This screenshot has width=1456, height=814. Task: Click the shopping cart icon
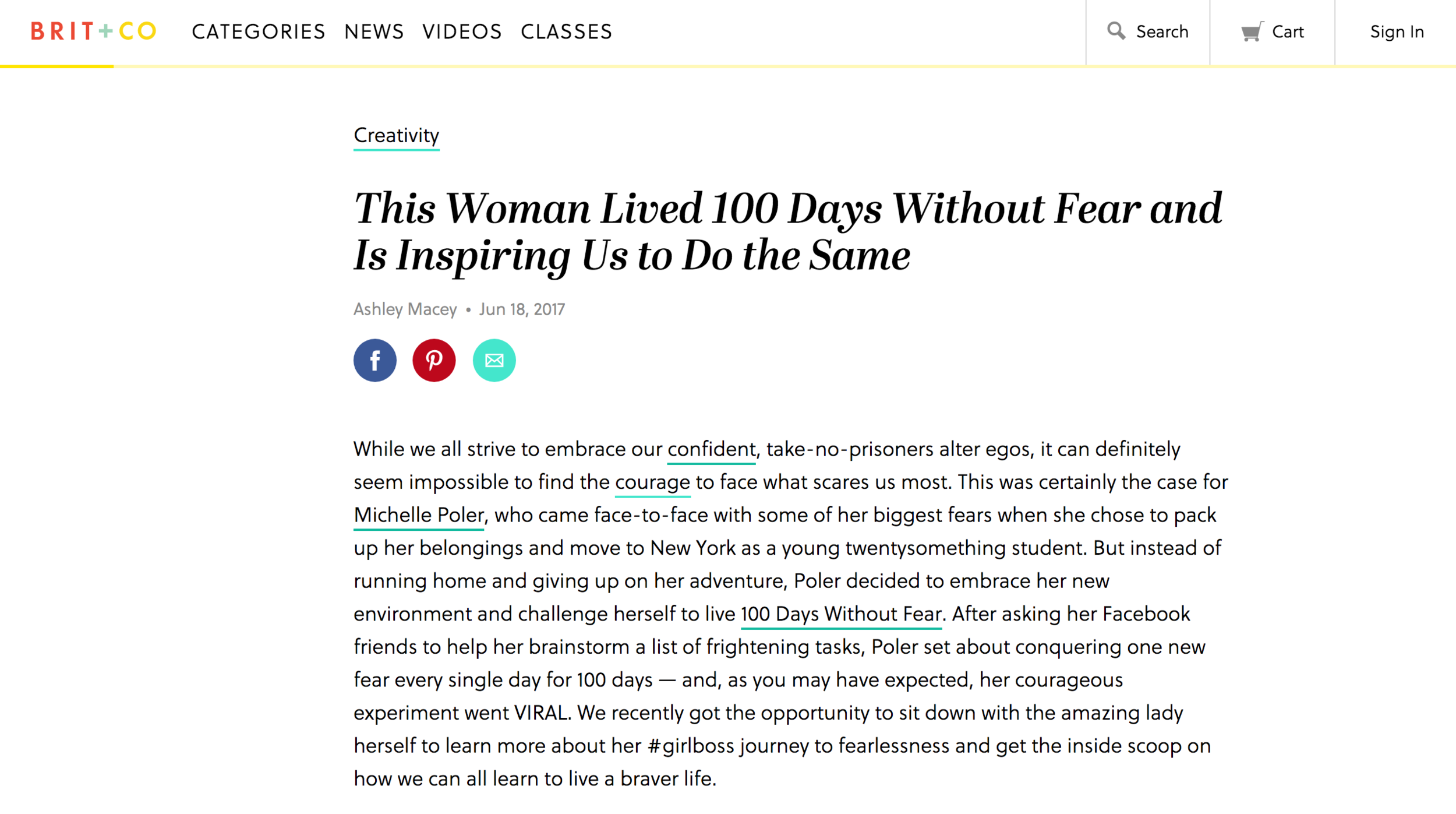tap(1251, 31)
